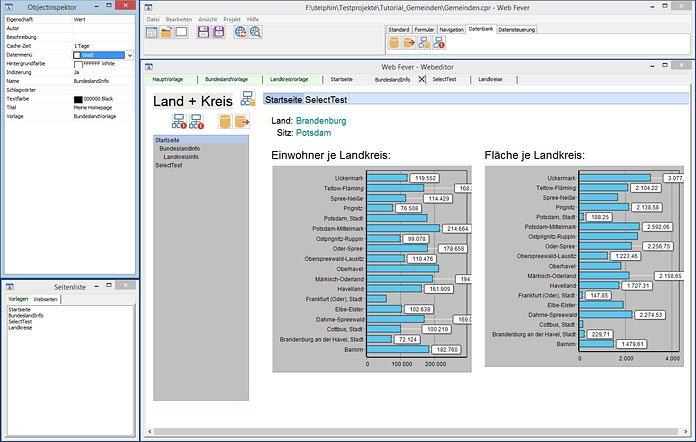Click the Startseite breadcrumb link
This screenshot has height=442, width=696.
click(283, 98)
